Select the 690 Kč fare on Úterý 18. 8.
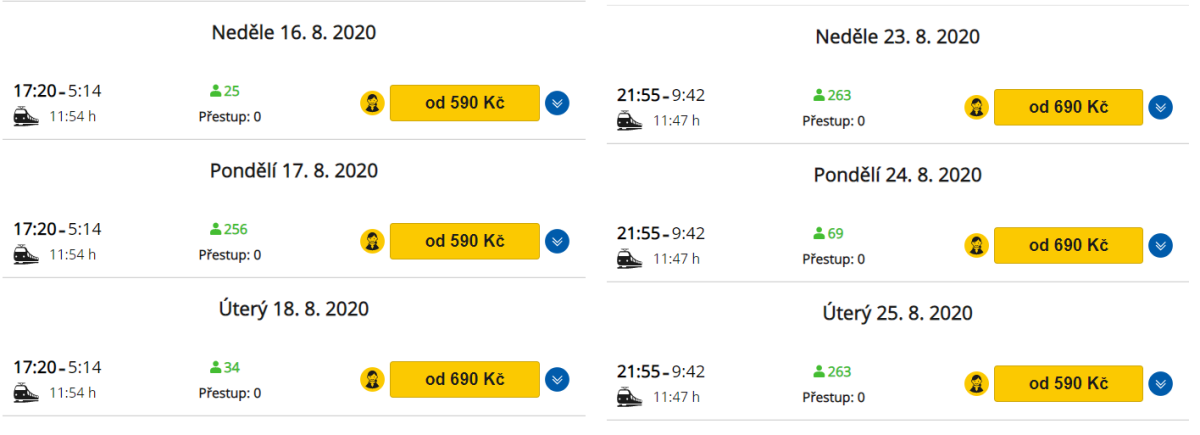 tap(464, 380)
